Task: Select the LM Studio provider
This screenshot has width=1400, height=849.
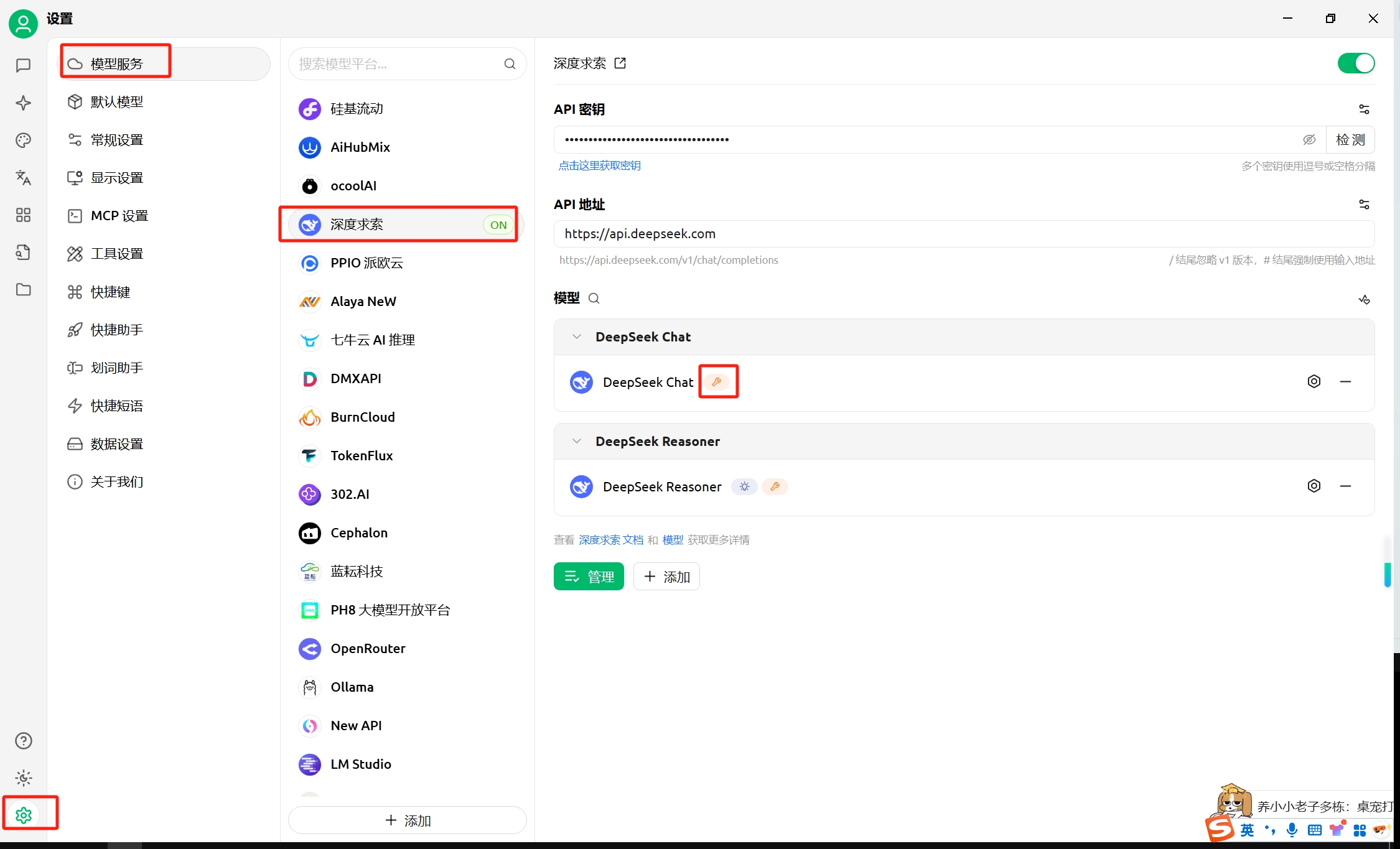Action: coord(406,764)
